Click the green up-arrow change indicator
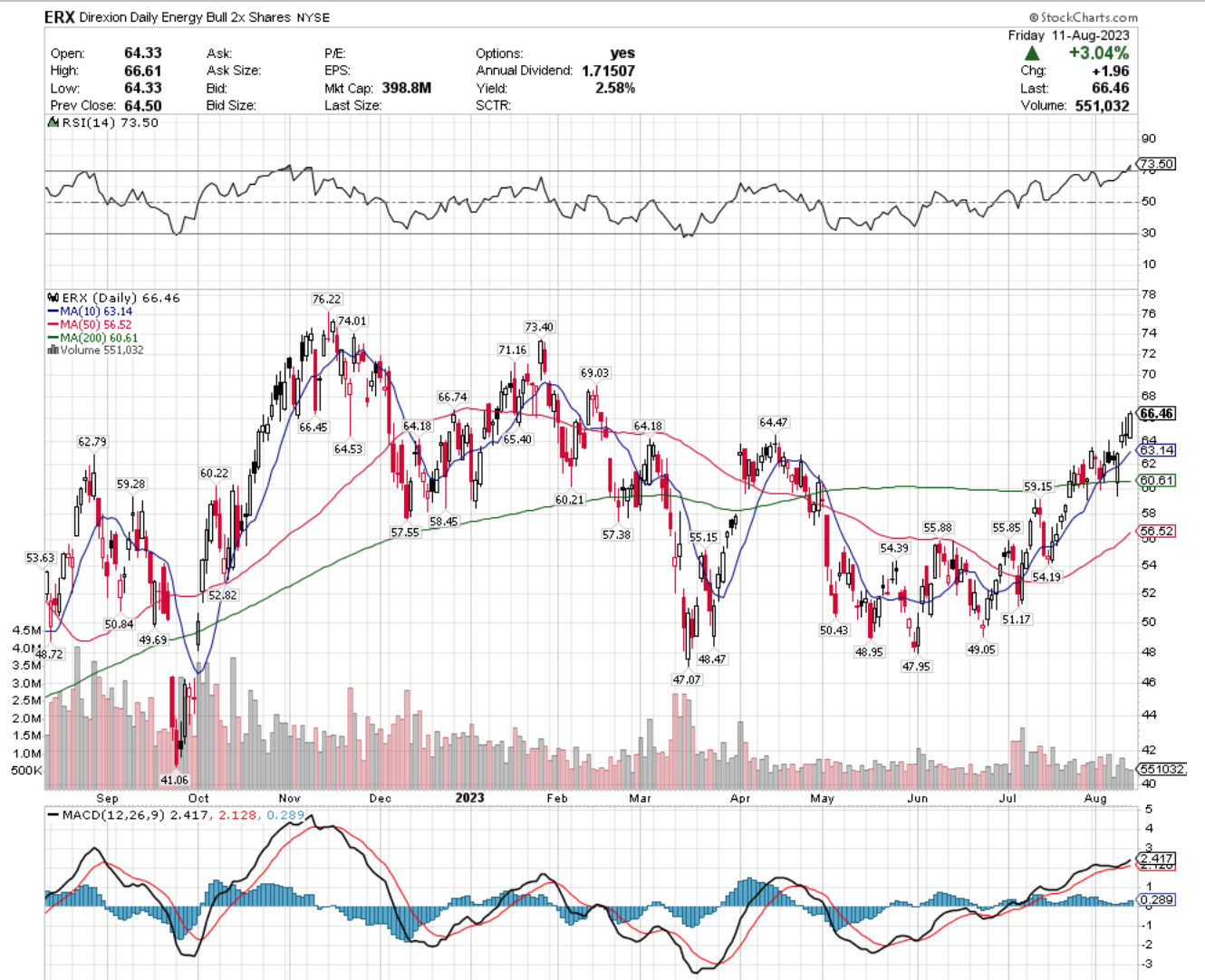This screenshot has height=980, width=1205. [x=1032, y=53]
